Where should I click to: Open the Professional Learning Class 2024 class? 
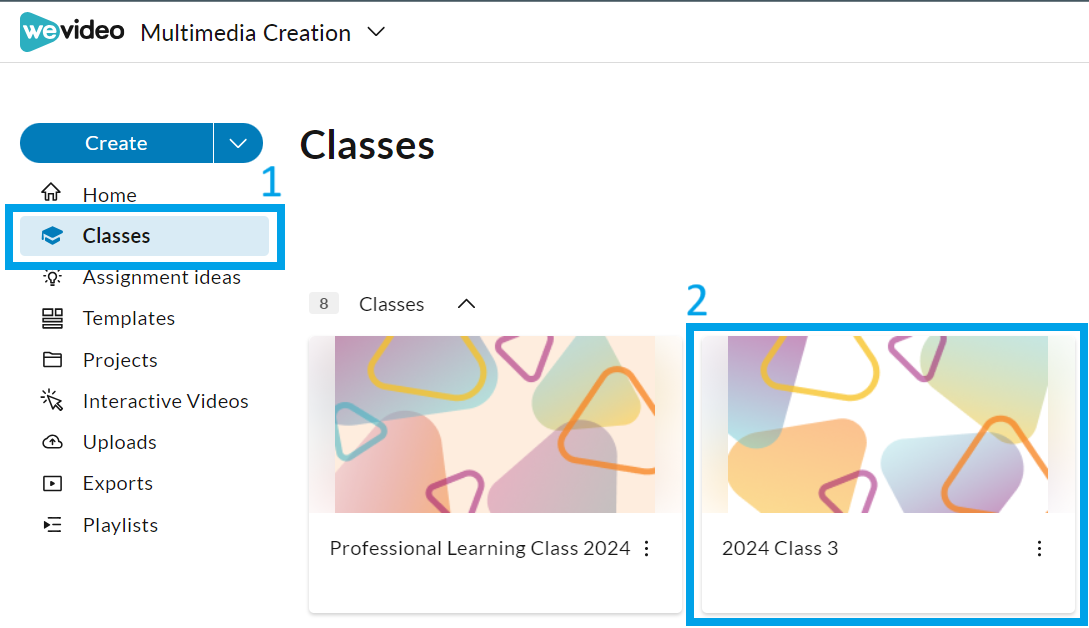tap(480, 548)
